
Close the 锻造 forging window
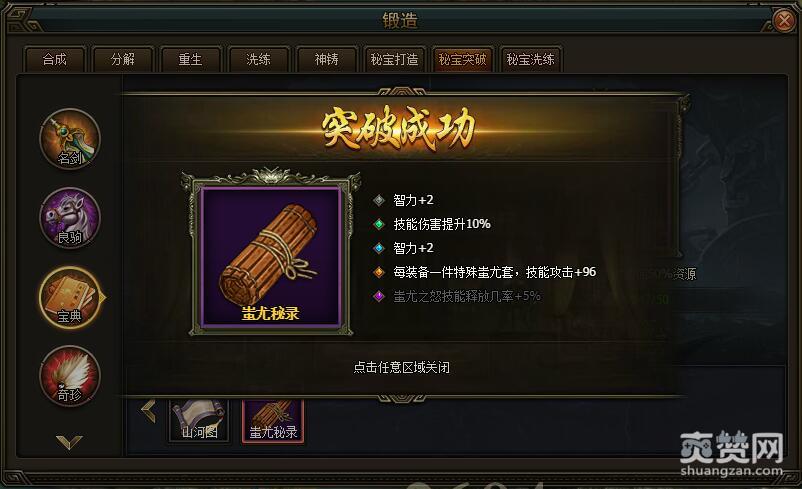coord(784,20)
